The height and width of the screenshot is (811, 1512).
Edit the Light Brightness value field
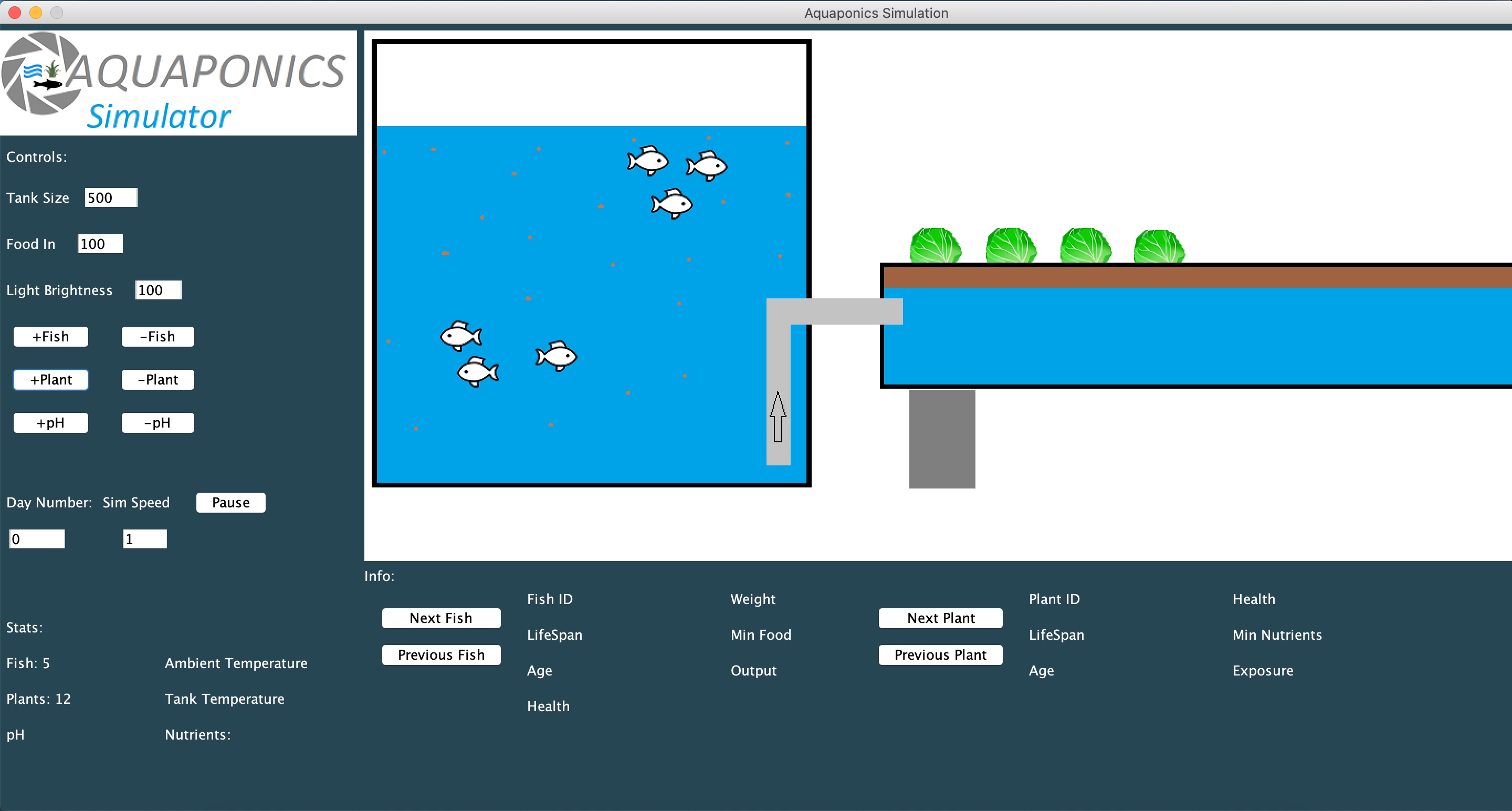[158, 290]
